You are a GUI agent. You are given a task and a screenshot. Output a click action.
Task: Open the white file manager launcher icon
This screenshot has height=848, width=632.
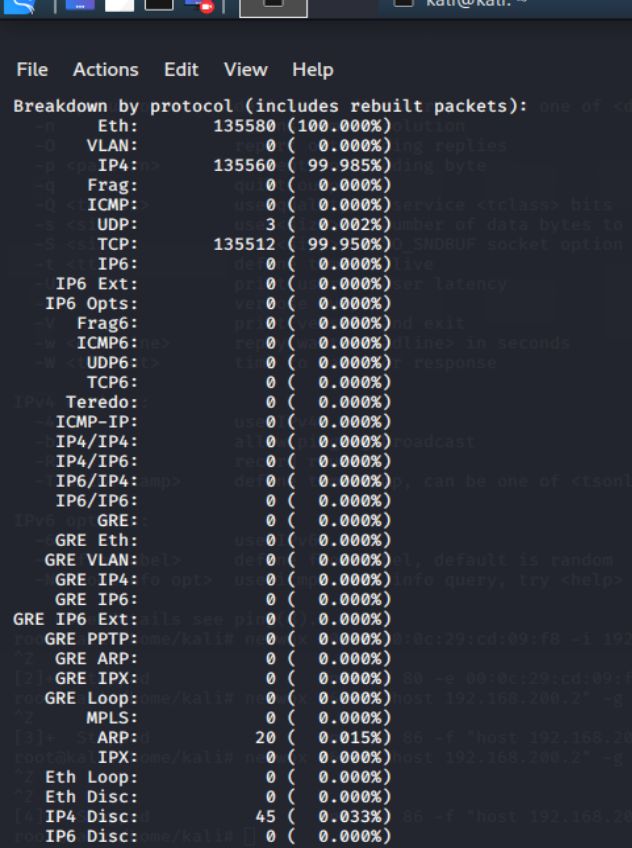pos(119,4)
